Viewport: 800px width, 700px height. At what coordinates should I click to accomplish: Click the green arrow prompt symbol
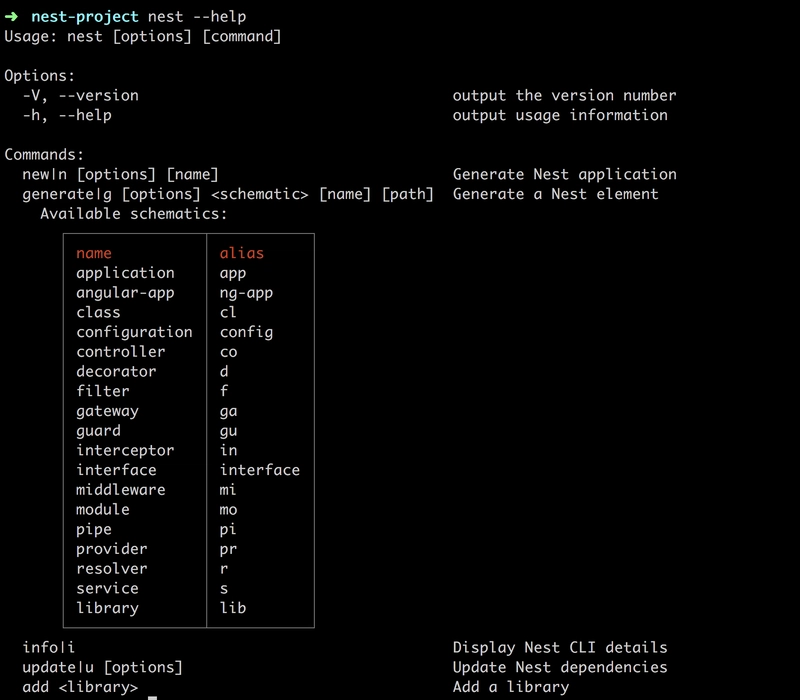point(11,17)
